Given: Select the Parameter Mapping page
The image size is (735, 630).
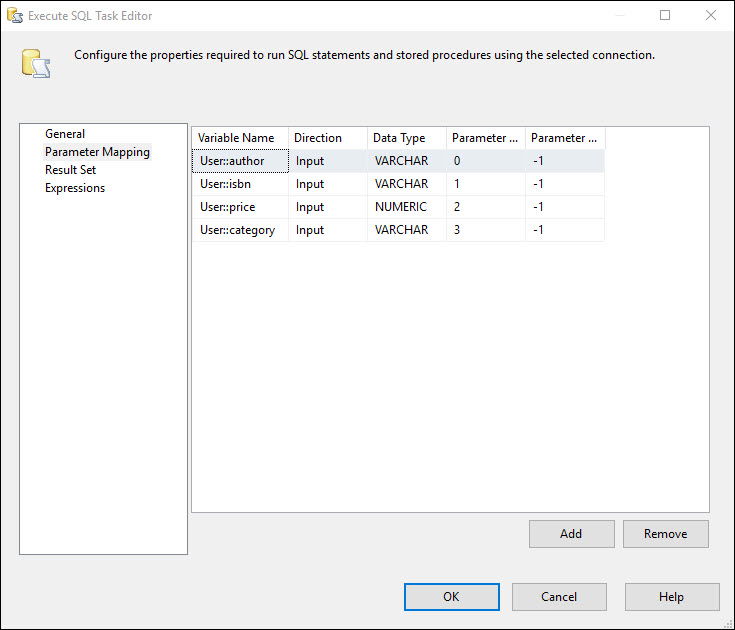Looking at the screenshot, I should click(x=97, y=152).
